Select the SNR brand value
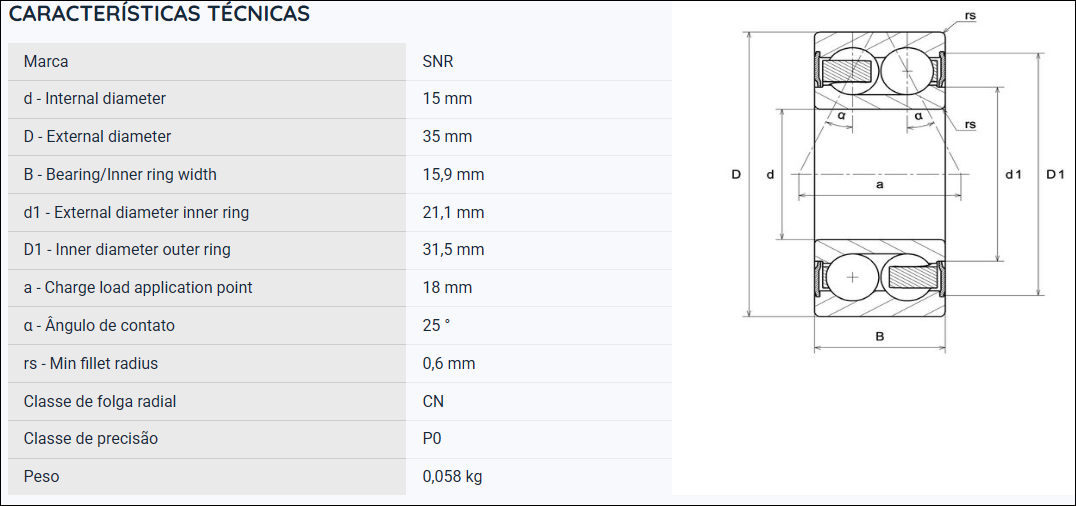The height and width of the screenshot is (506, 1076). pyautogui.click(x=438, y=61)
